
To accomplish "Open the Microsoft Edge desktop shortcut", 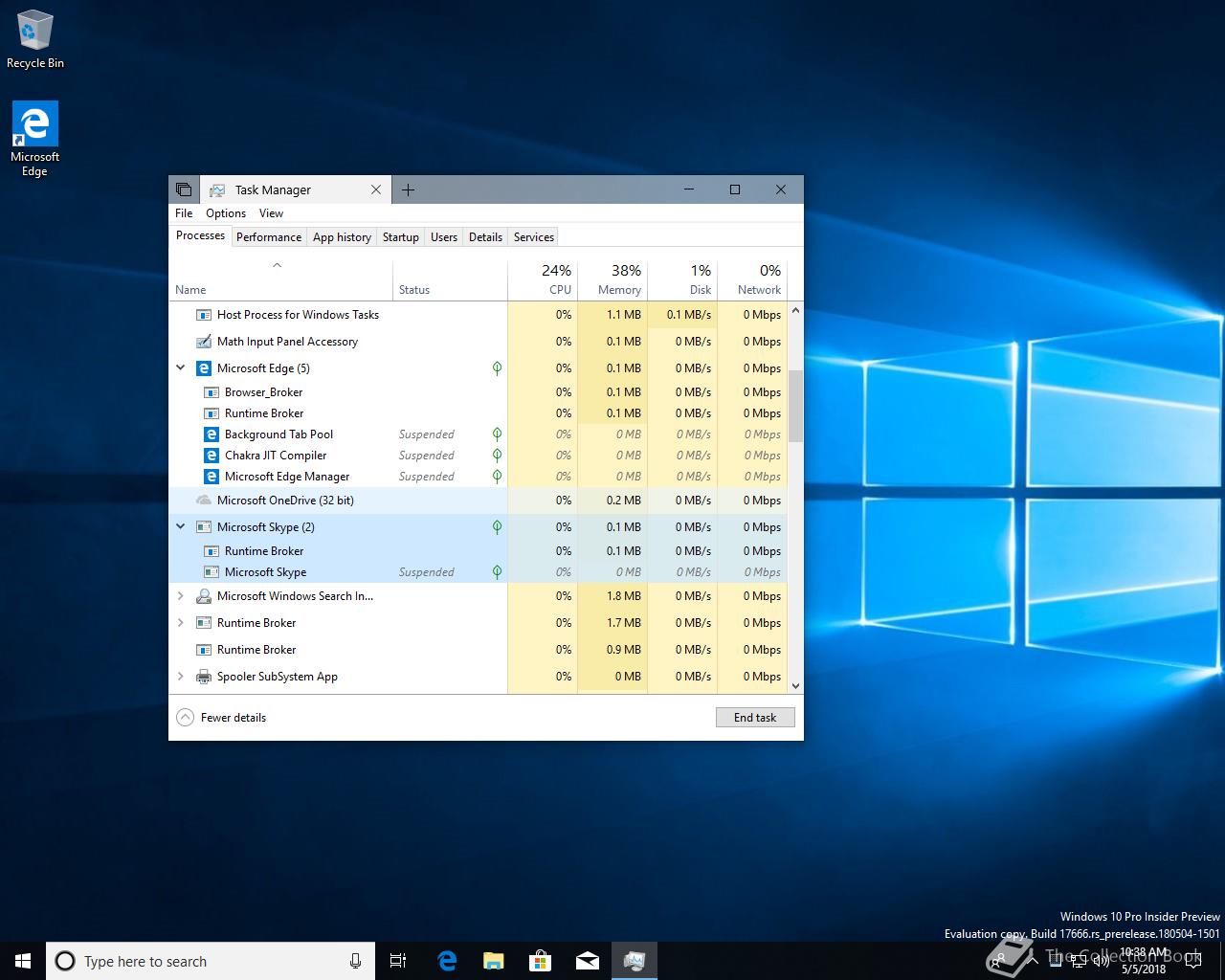I will (34, 140).
